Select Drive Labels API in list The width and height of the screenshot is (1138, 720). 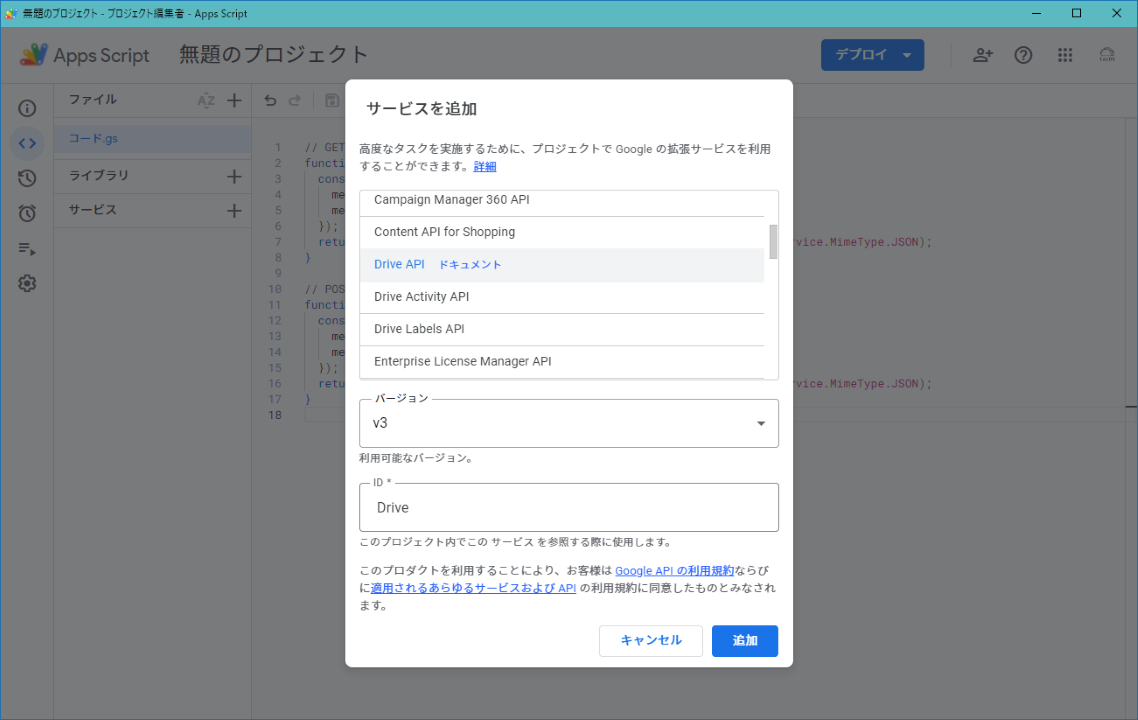click(562, 329)
